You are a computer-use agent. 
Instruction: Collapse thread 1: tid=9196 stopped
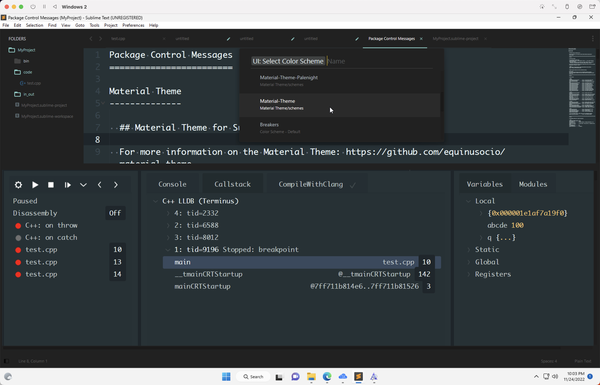pyautogui.click(x=168, y=250)
